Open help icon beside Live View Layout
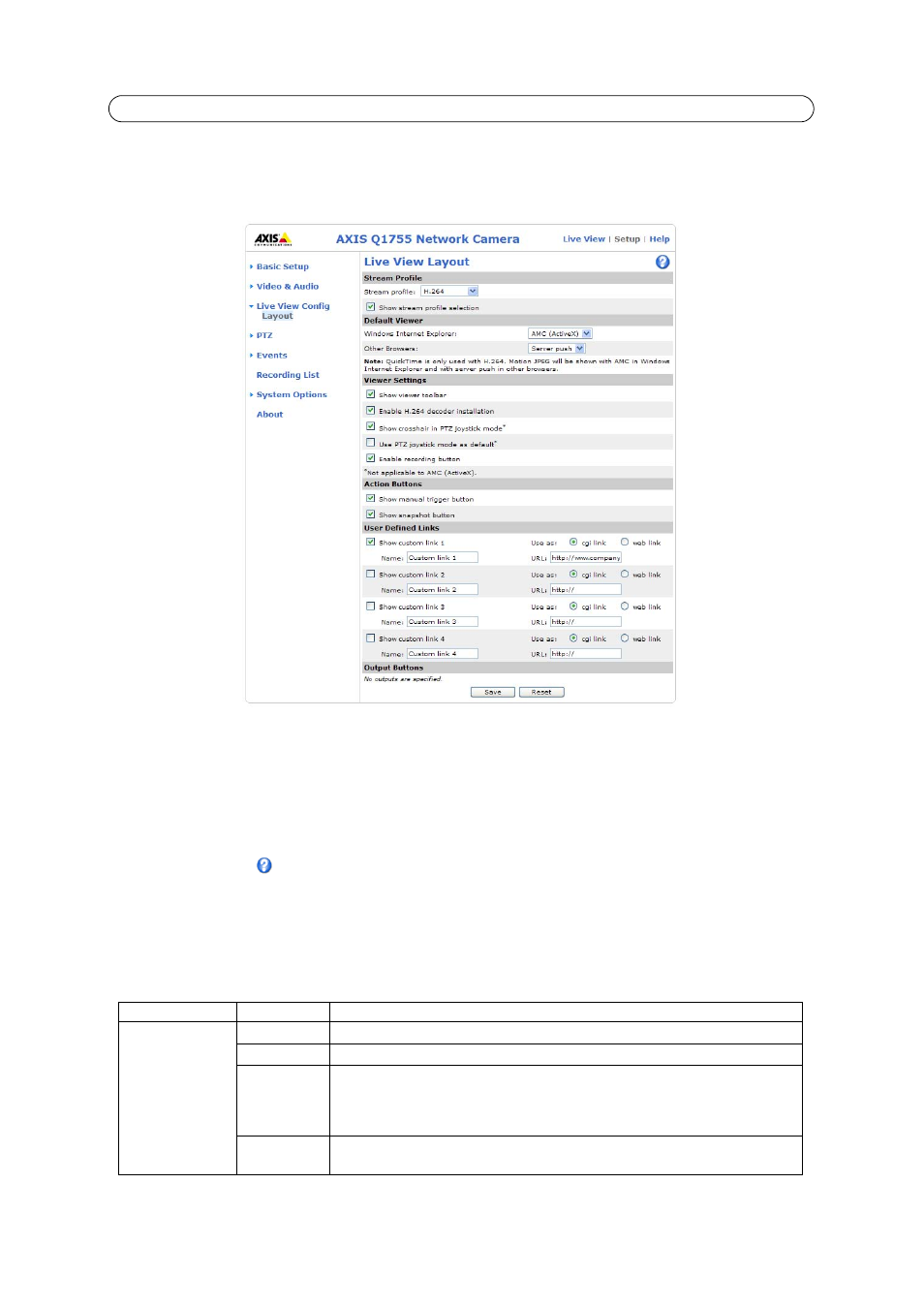Image resolution: width=924 pixels, height=1308 pixels. tap(662, 262)
